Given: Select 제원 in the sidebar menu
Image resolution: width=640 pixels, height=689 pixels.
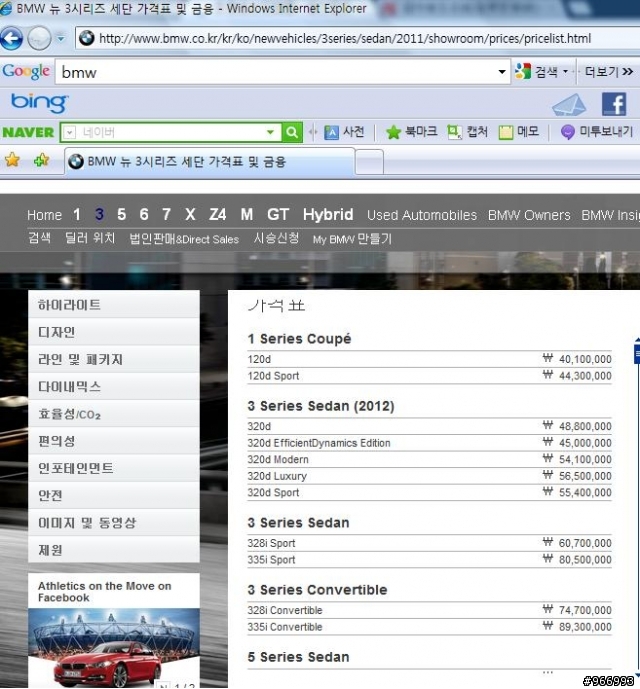Looking at the screenshot, I should pyautogui.click(x=114, y=550).
